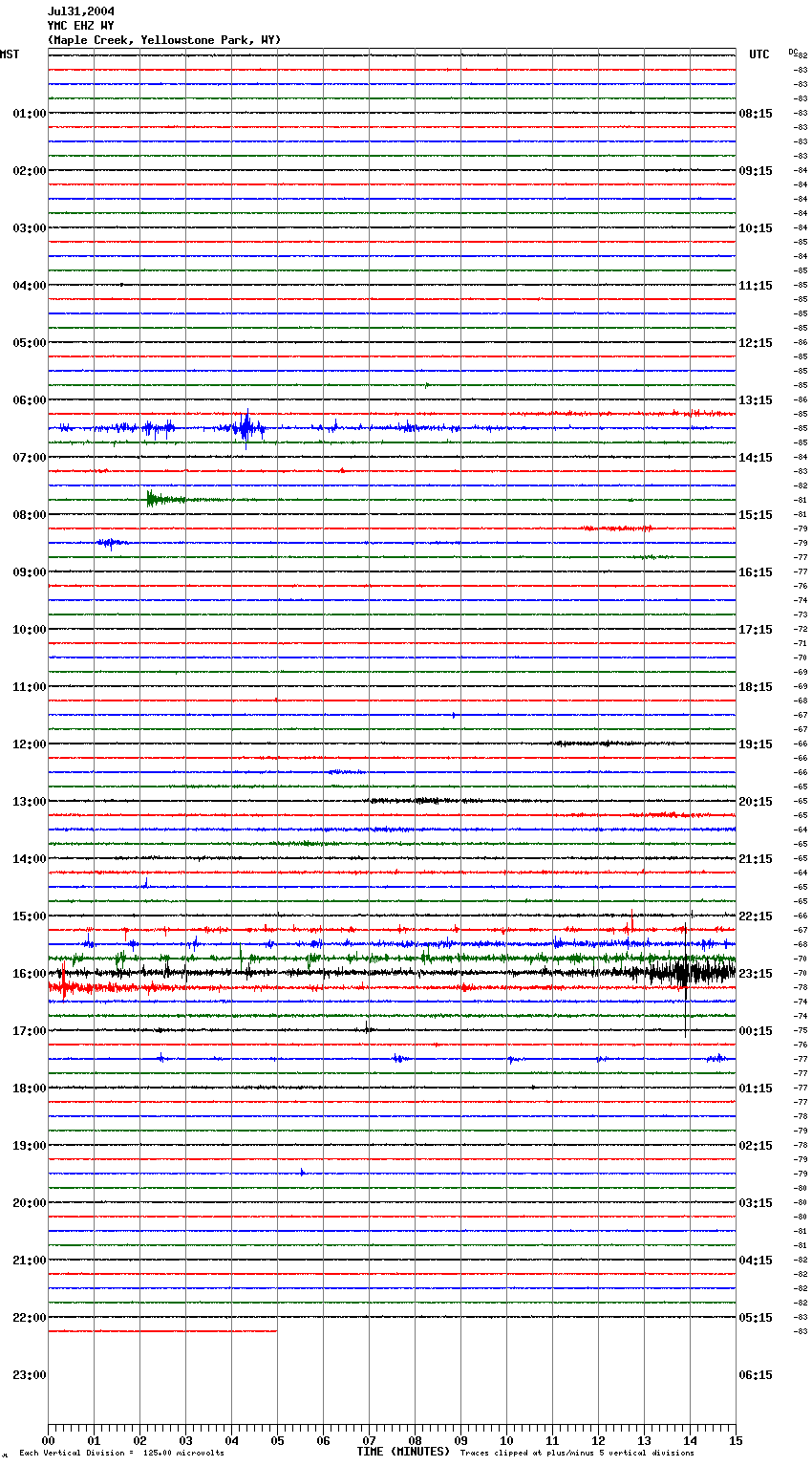
Task: Click the 18:00 MST time label
Action: pyautogui.click(x=30, y=1089)
